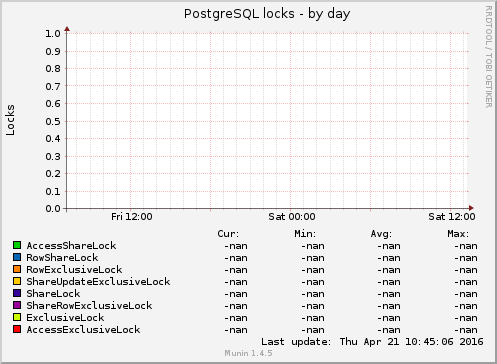The height and width of the screenshot is (364, 497).
Task: Click the Sat 12:00 x-axis label
Action: pos(452,217)
